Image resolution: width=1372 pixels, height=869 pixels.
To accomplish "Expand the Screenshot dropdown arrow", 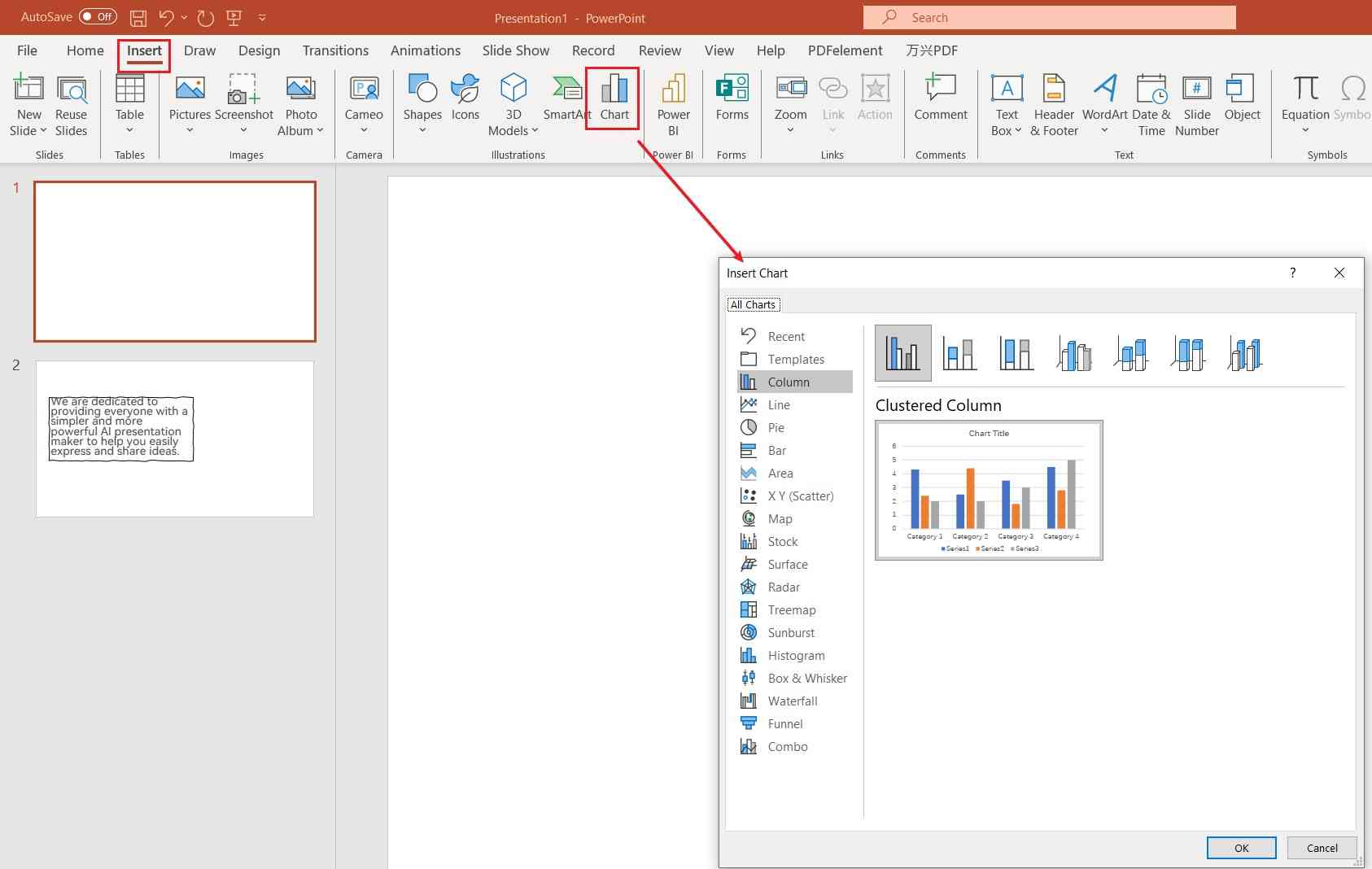I will tap(243, 130).
